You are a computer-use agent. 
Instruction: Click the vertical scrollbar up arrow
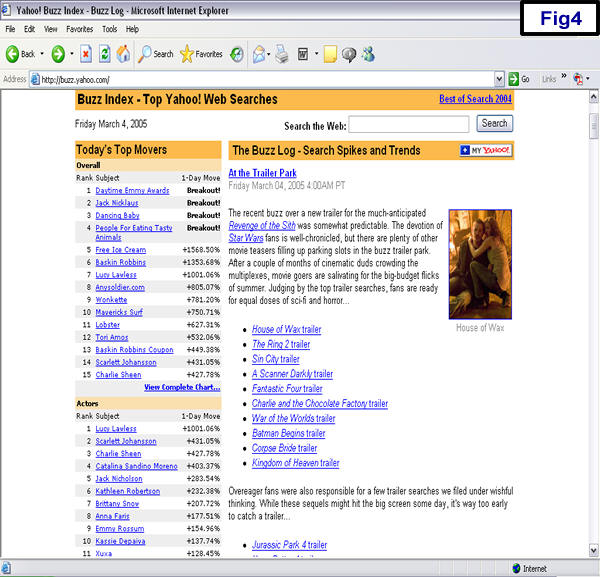click(593, 97)
